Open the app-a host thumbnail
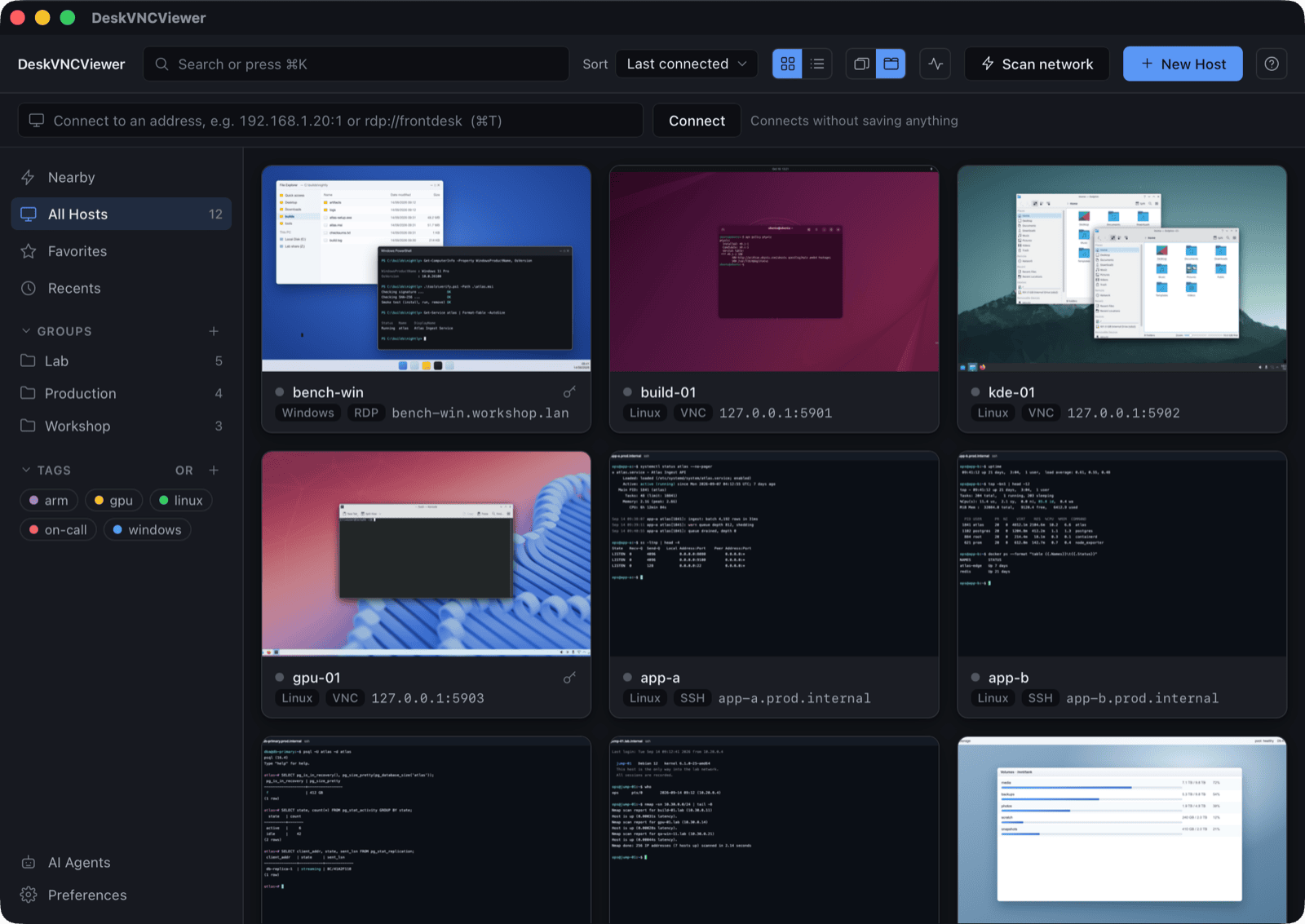This screenshot has width=1305, height=924. [x=774, y=555]
